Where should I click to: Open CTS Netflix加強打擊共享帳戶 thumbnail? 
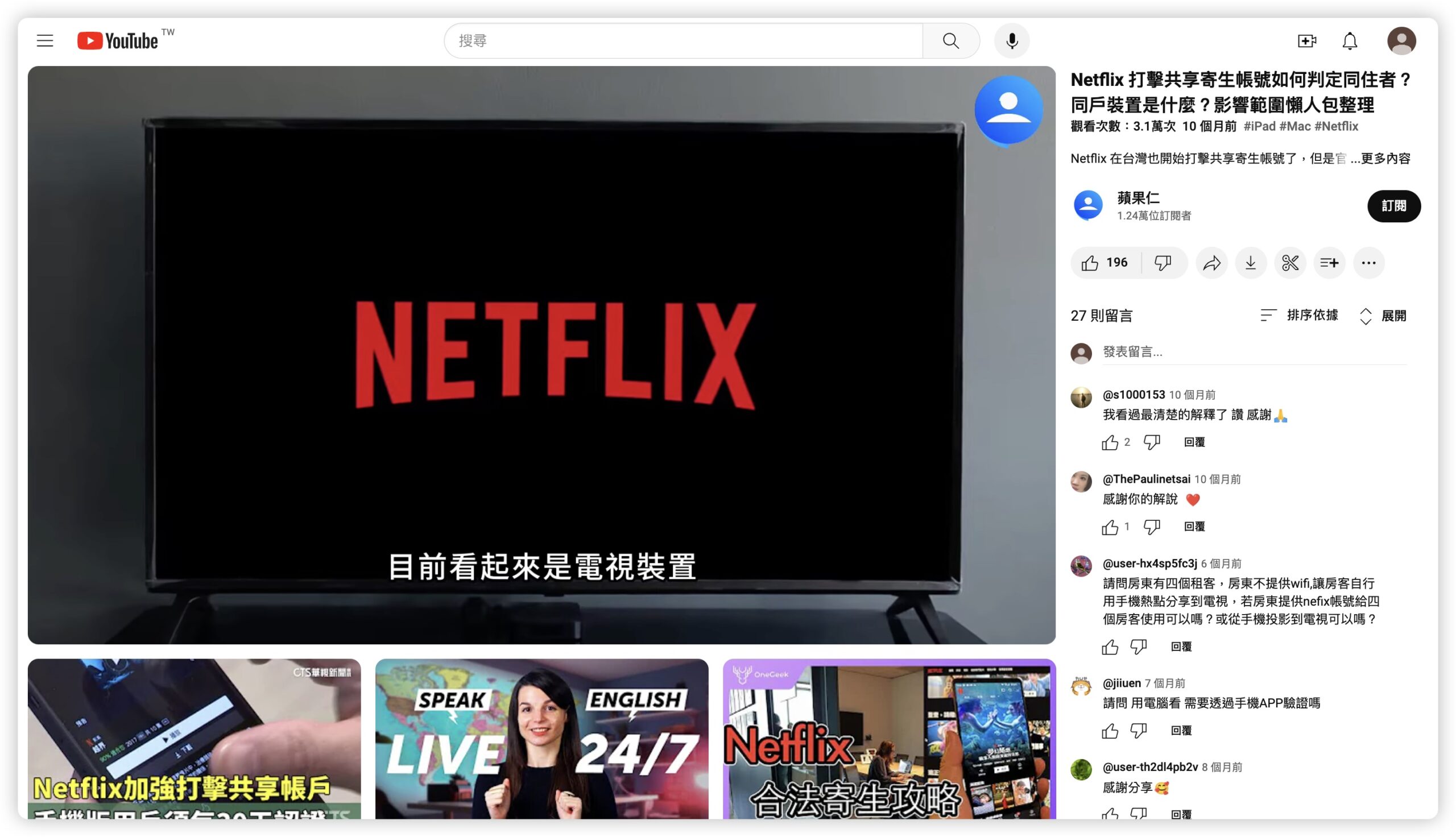[195, 739]
